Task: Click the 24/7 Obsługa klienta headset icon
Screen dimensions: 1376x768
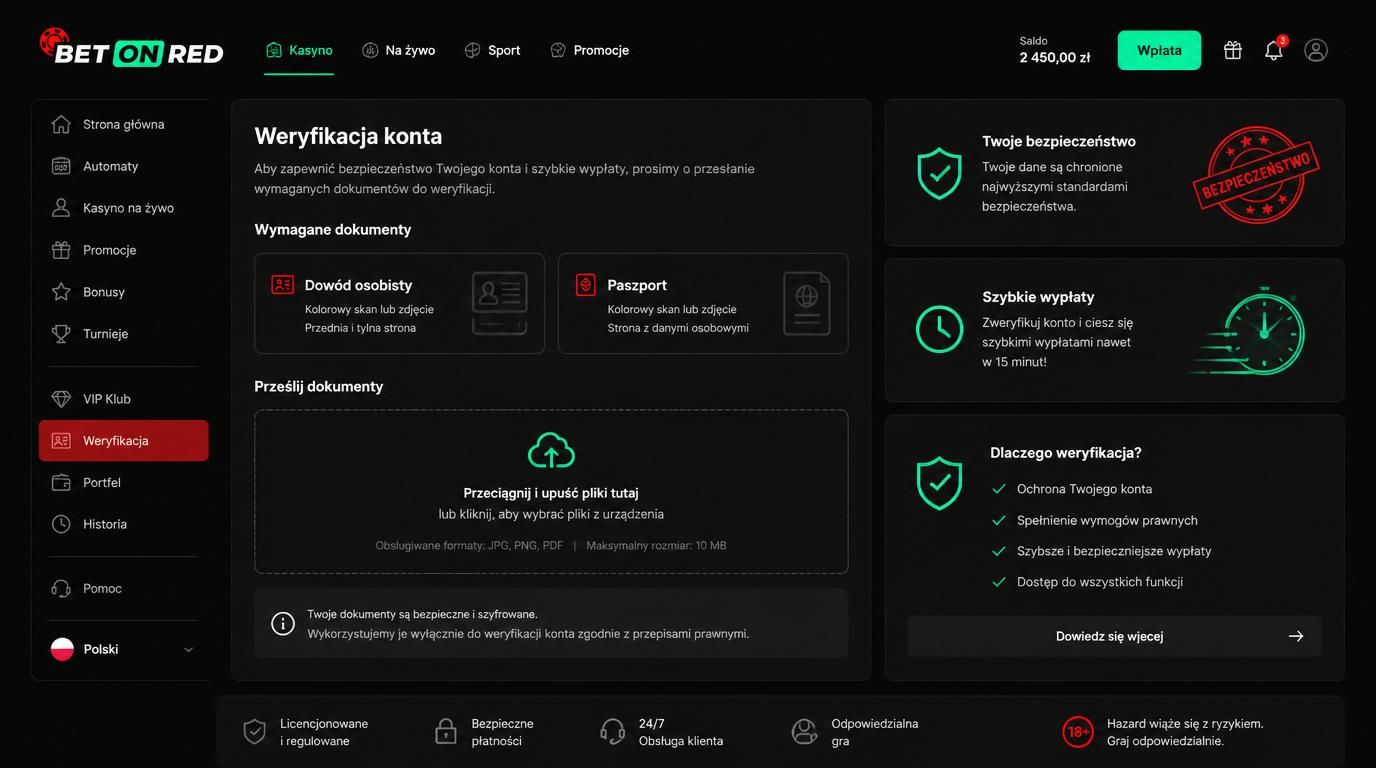Action: pos(613,732)
